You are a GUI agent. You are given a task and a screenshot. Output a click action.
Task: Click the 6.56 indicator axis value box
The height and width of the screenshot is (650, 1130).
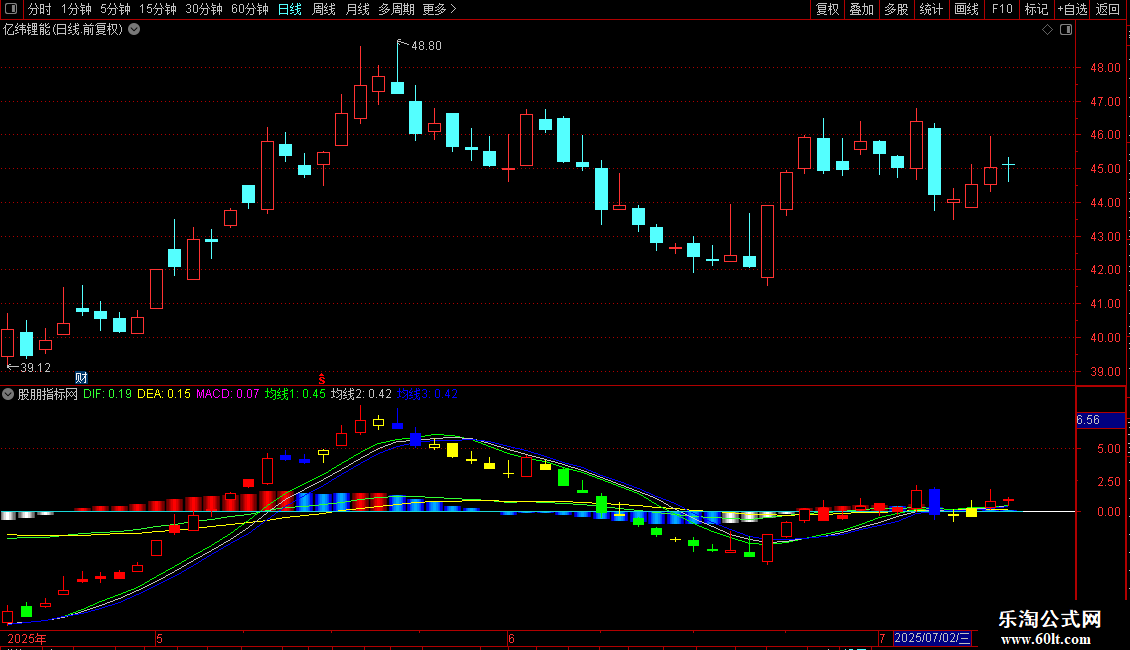(1100, 420)
